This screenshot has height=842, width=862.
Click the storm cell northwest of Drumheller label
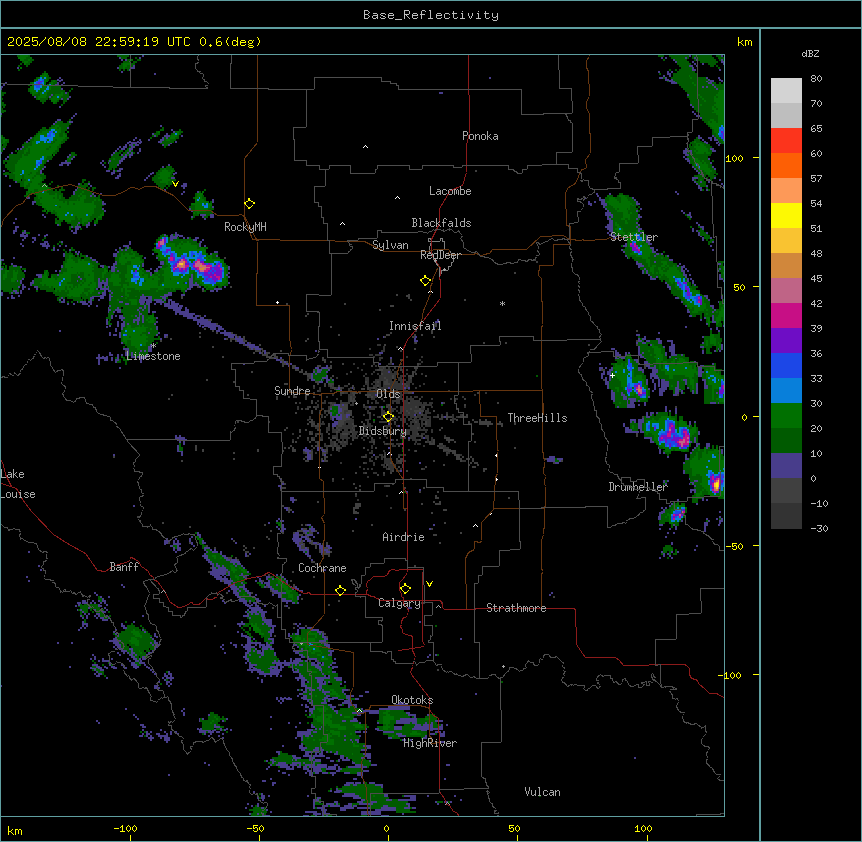630,383
